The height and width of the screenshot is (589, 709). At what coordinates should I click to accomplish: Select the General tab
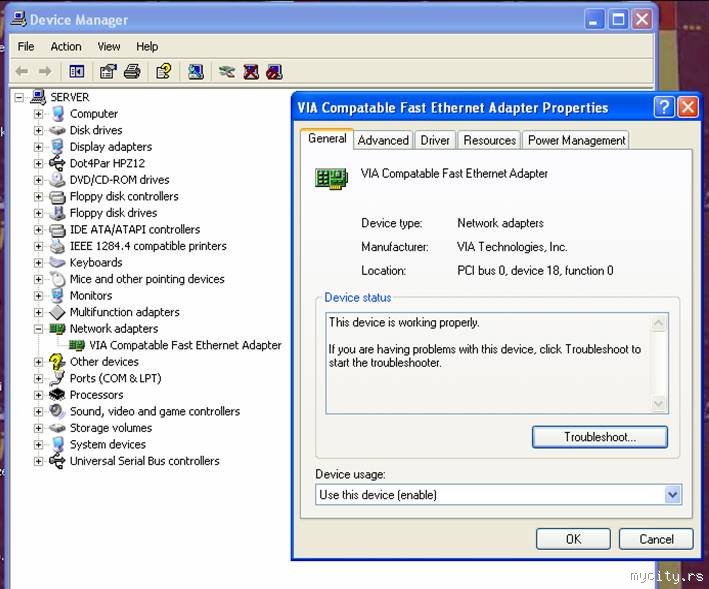click(327, 138)
